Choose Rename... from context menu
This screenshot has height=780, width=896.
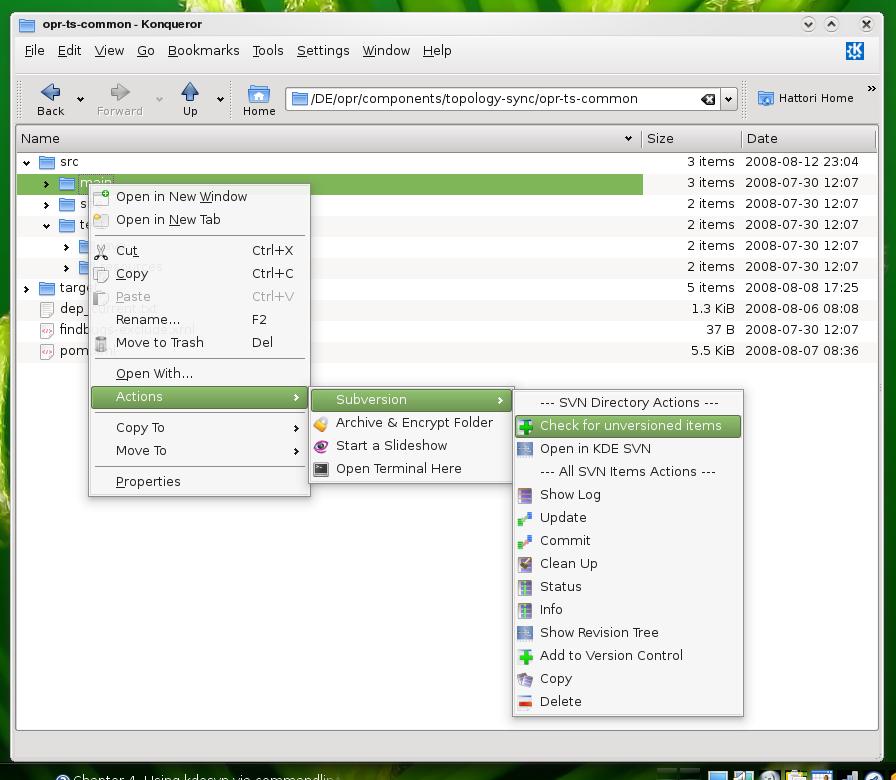[x=199, y=320]
